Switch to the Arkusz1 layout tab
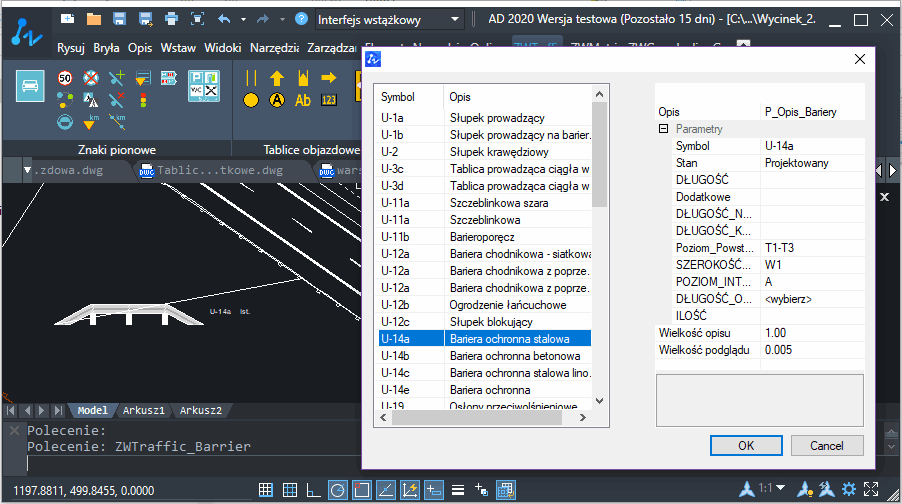Viewport: 902px width, 504px height. tap(143, 410)
